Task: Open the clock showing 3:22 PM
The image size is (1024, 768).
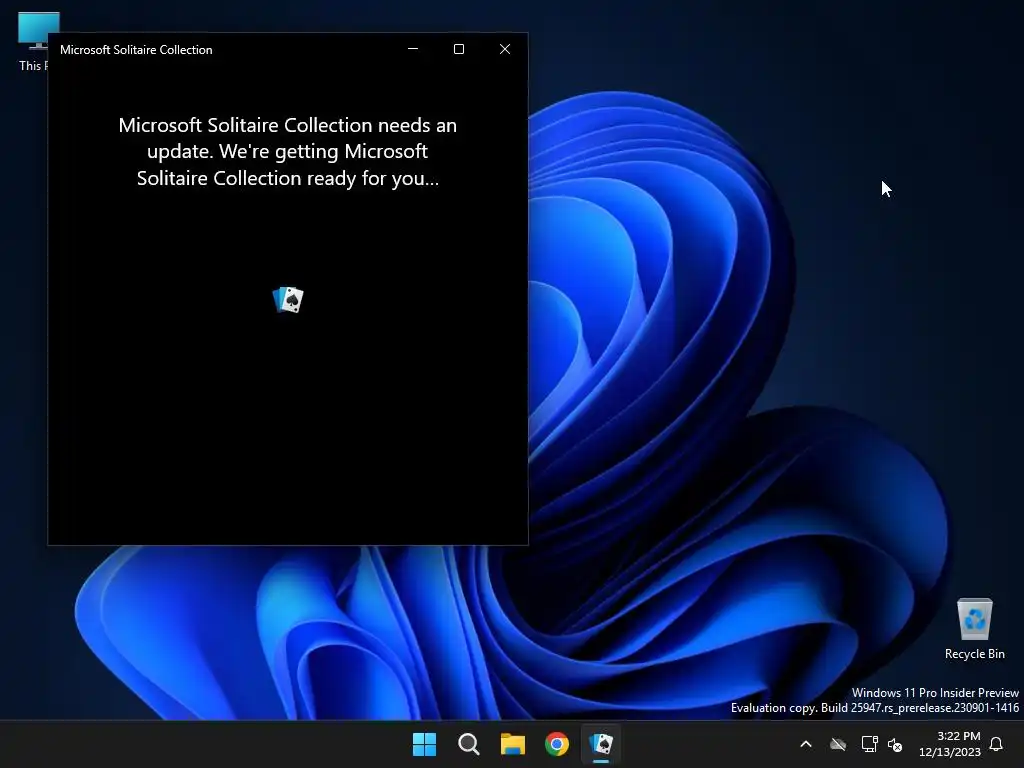Action: point(950,744)
